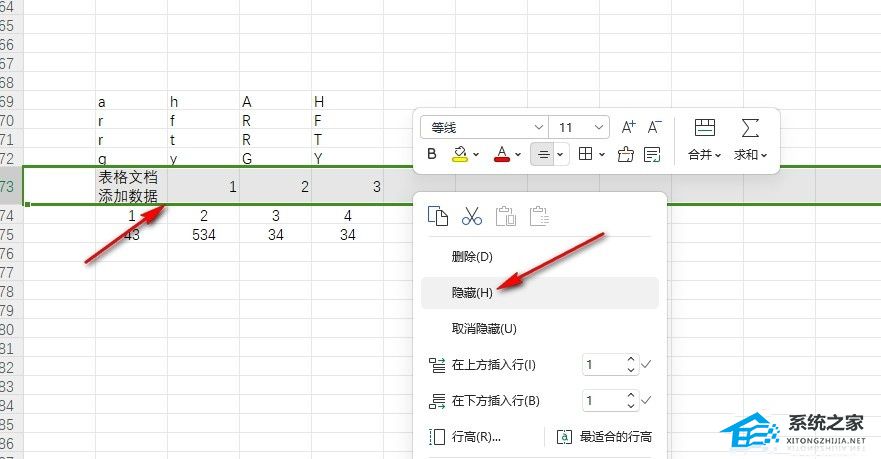Open 行高(R)... row height dialog
The height and width of the screenshot is (459, 881).
click(x=476, y=437)
